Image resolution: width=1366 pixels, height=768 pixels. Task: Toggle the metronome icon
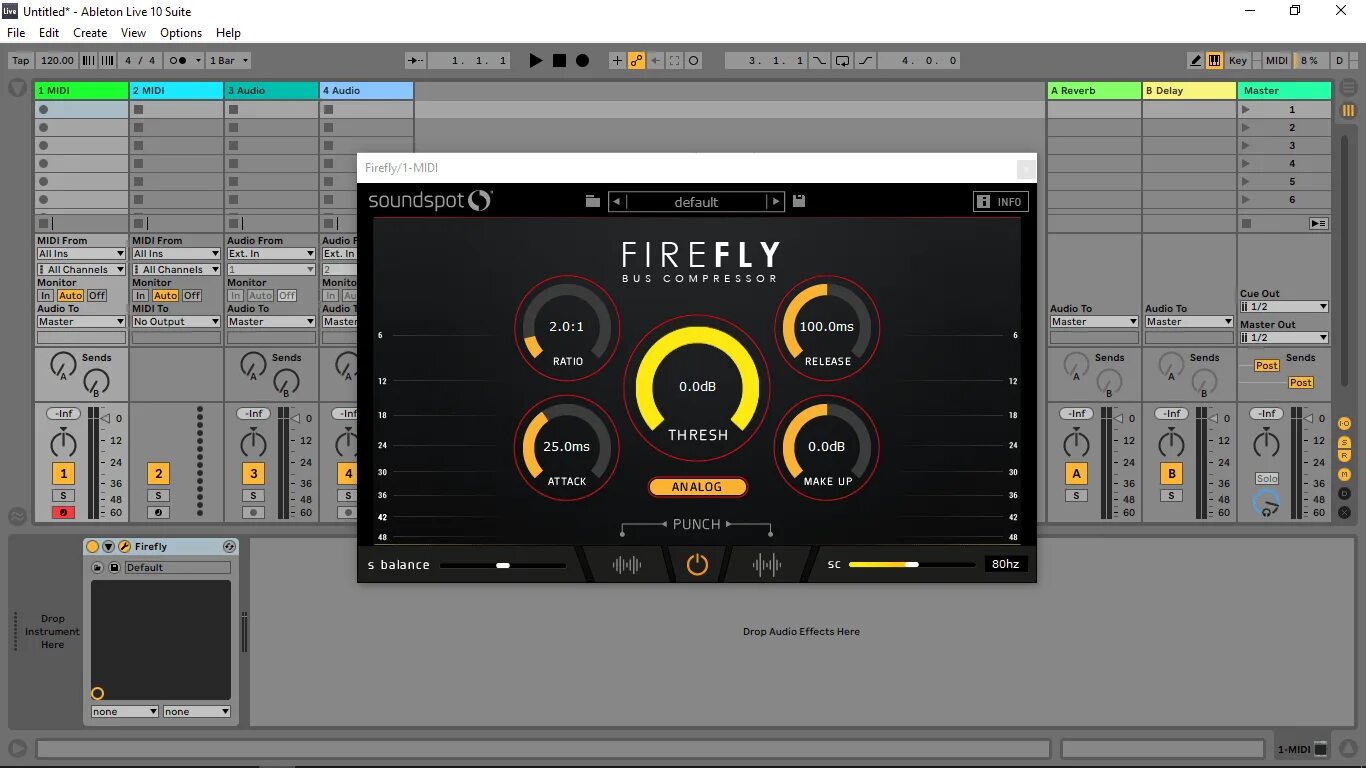point(178,61)
